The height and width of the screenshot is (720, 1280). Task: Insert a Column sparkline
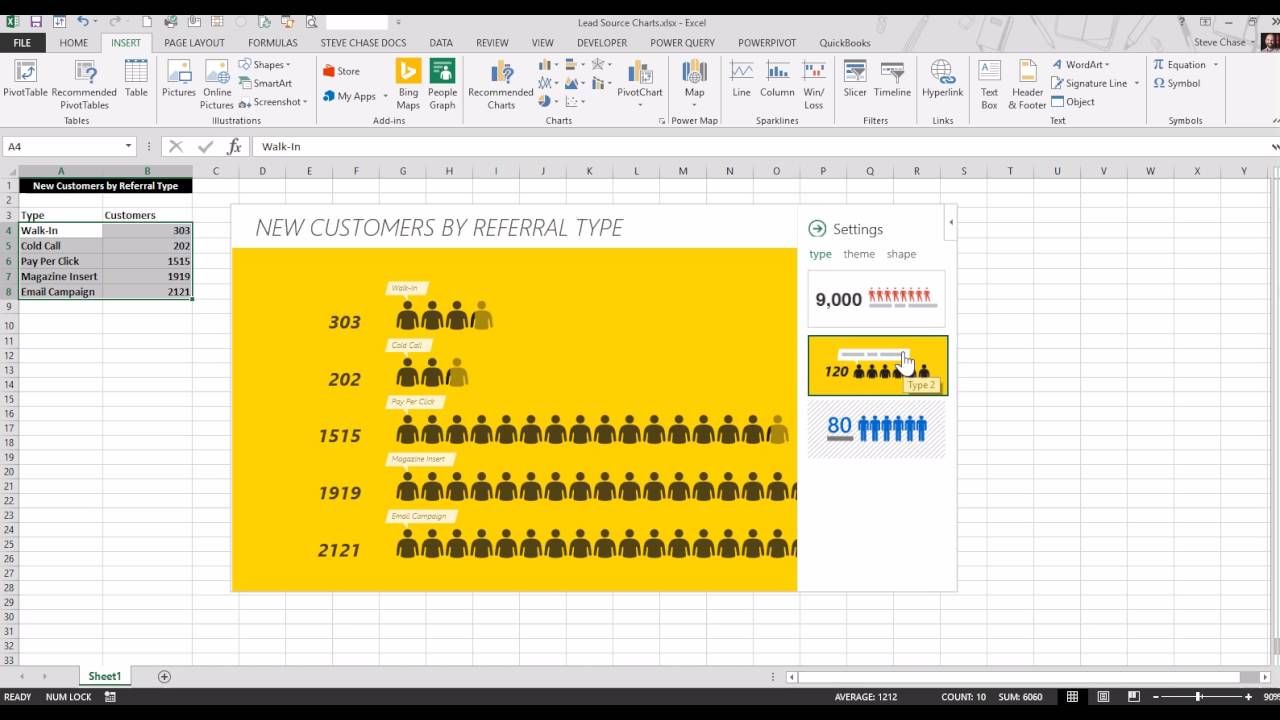coord(777,80)
